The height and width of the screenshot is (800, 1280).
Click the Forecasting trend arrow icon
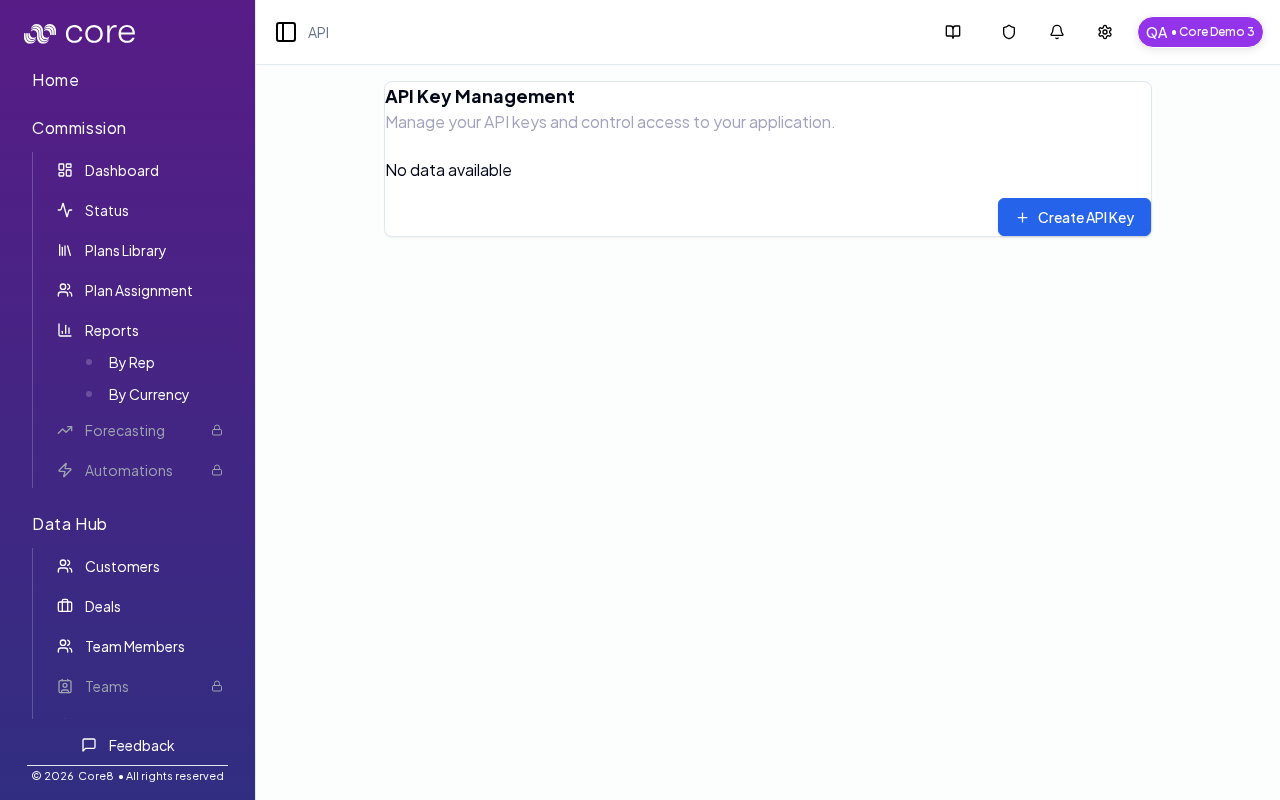point(65,430)
